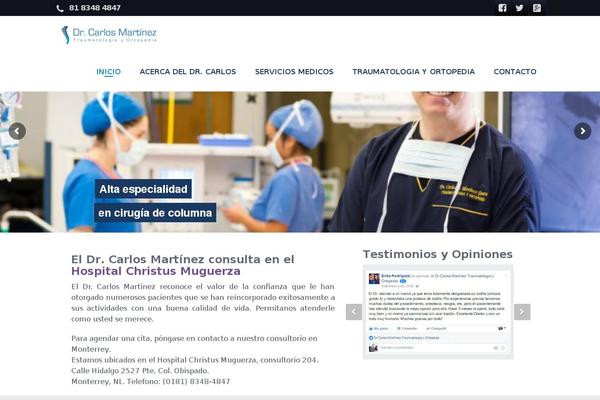The height and width of the screenshot is (400, 600).
Task: Click the Testimonios y Opiniones heading
Action: click(x=437, y=254)
